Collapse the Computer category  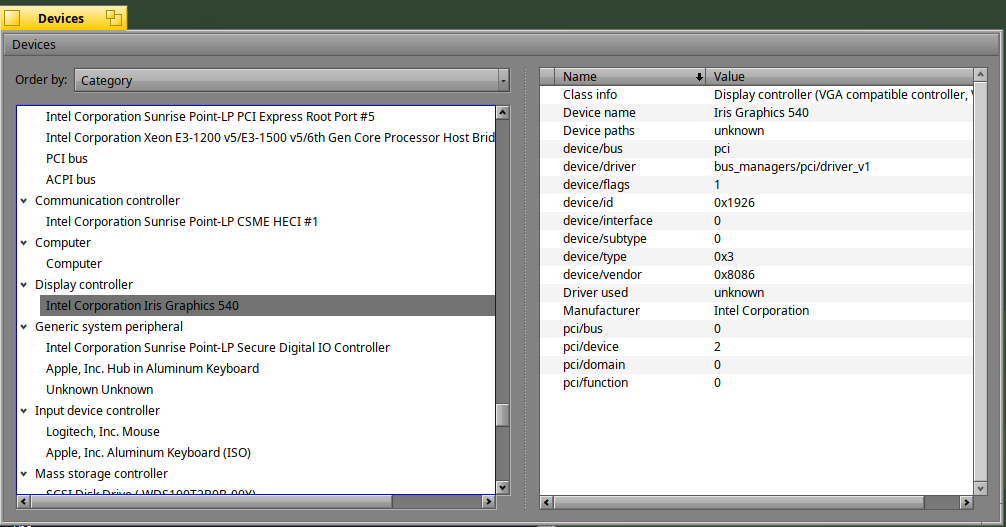[x=24, y=243]
